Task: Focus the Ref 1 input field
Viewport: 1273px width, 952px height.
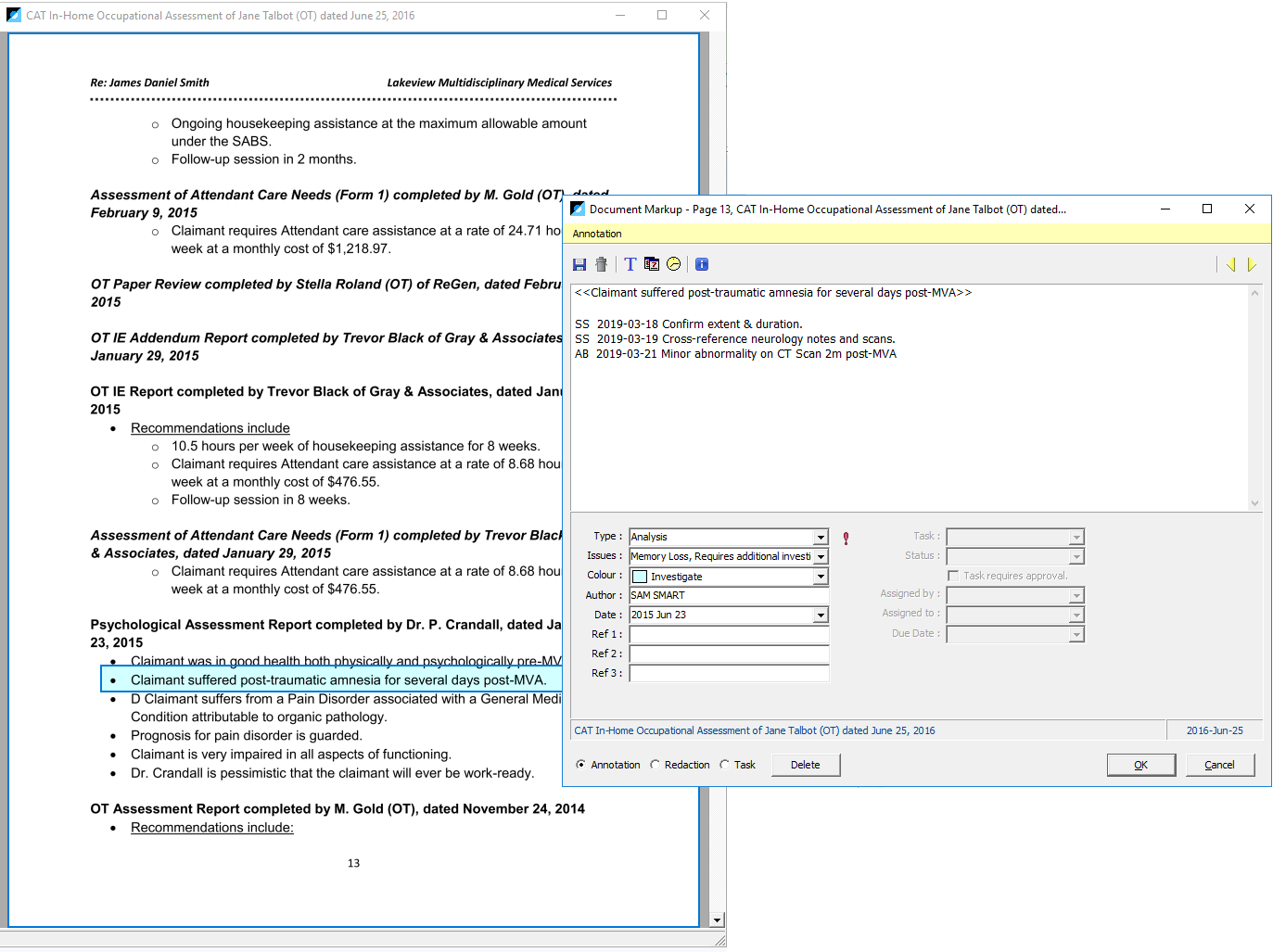Action: 729,634
